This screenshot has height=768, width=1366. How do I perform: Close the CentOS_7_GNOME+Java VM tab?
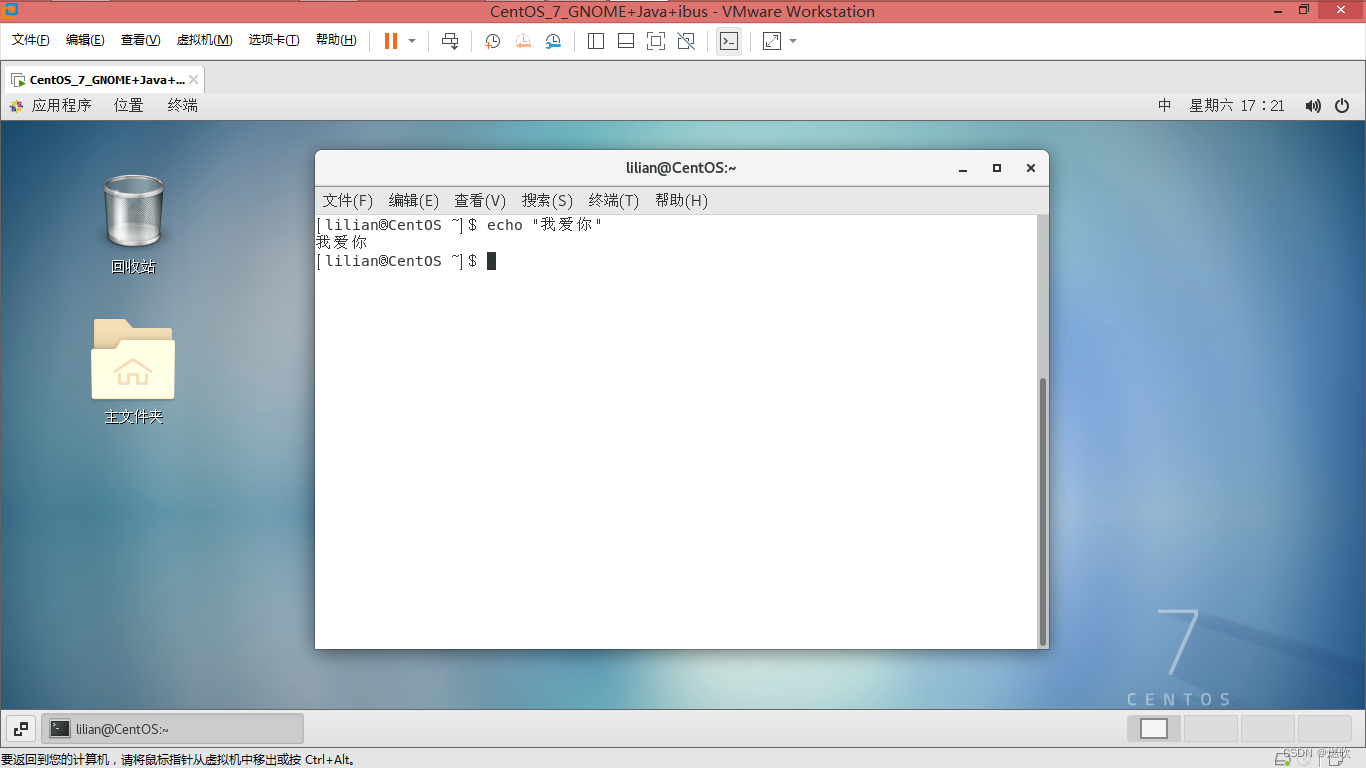[x=194, y=80]
